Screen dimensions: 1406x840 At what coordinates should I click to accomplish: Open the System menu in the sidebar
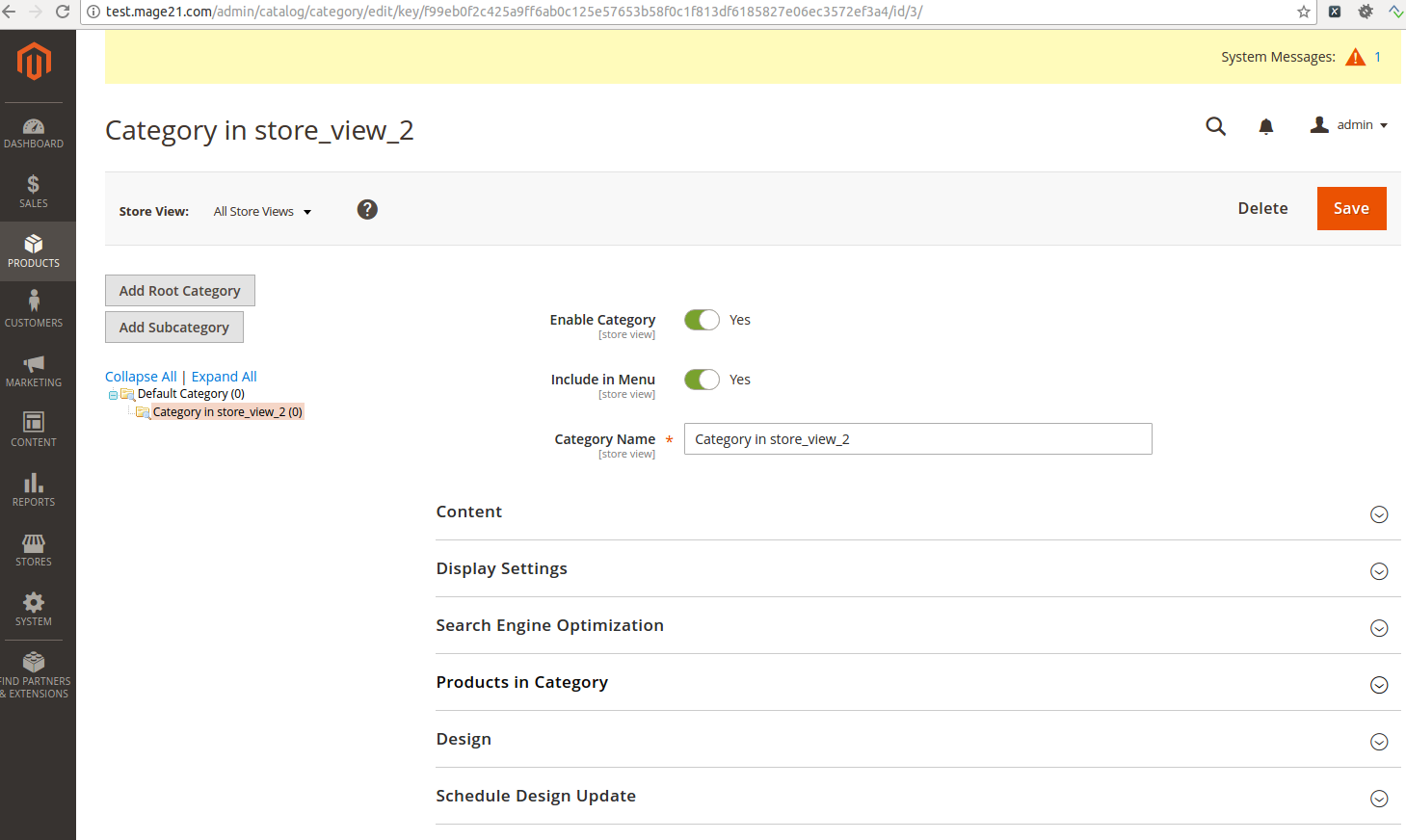point(35,608)
